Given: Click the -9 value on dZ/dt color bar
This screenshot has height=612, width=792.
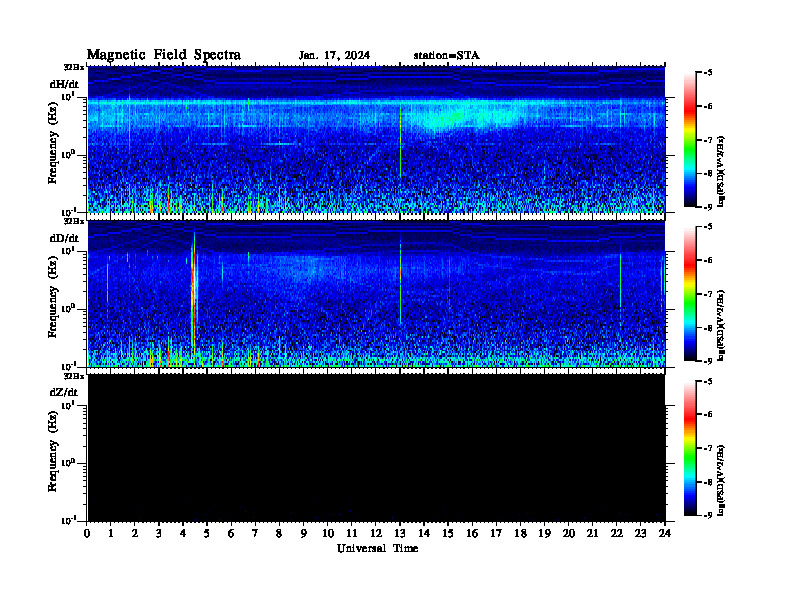Looking at the screenshot, I should click(x=708, y=515).
